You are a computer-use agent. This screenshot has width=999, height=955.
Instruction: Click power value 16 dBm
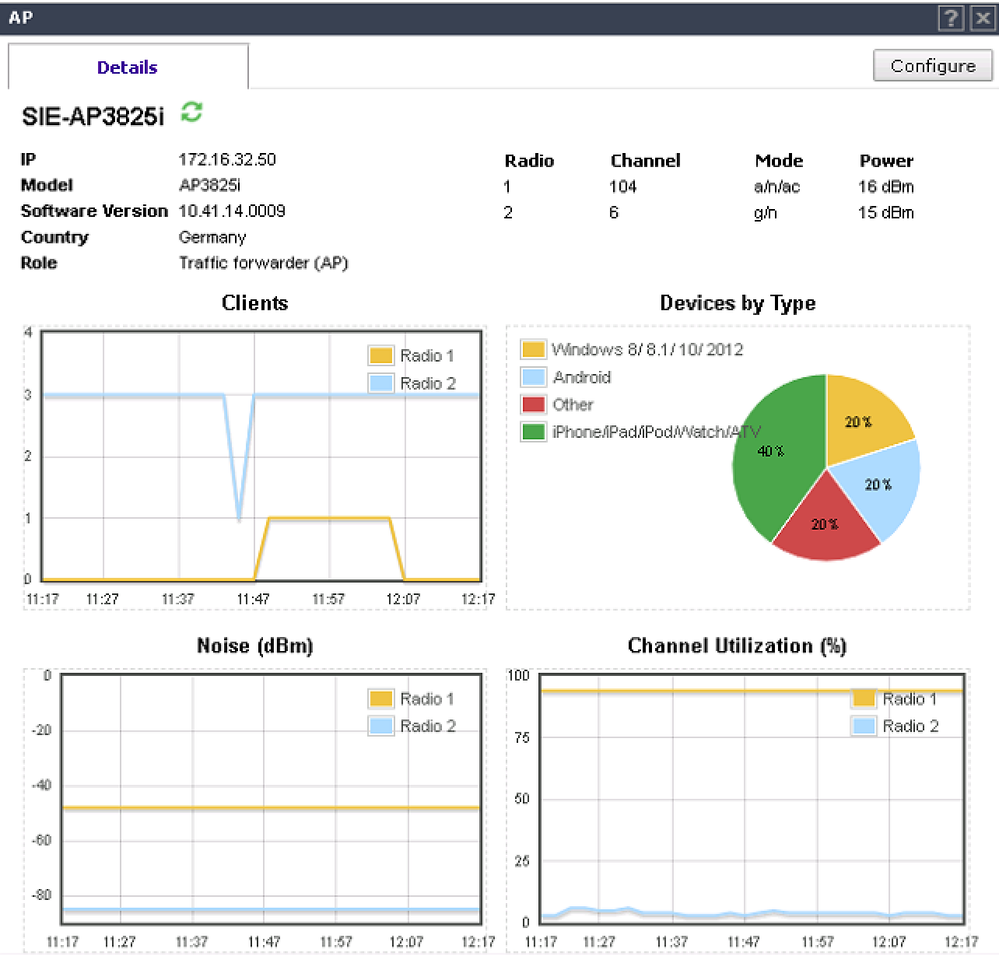click(x=886, y=187)
